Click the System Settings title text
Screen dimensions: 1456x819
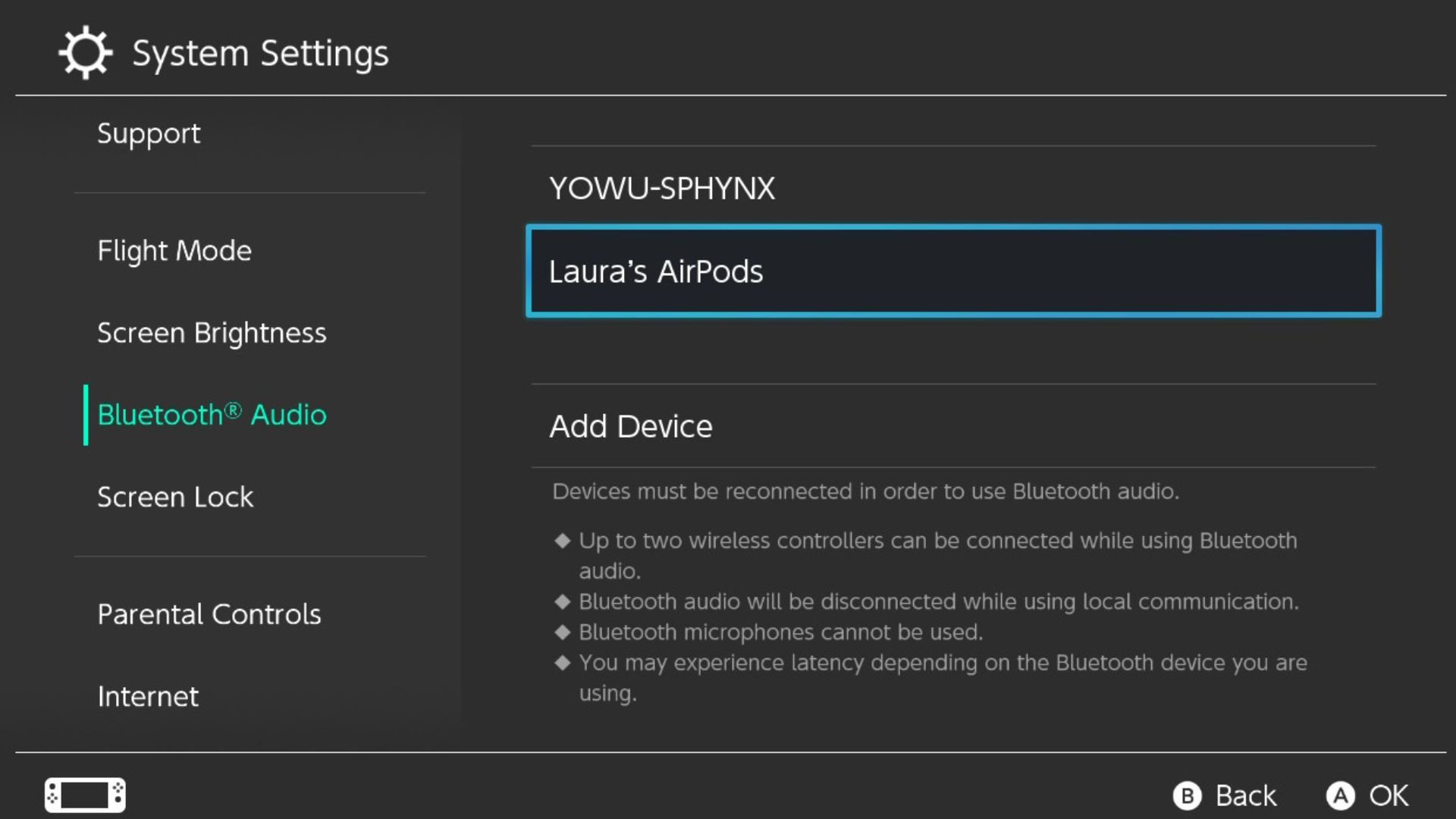click(x=259, y=52)
